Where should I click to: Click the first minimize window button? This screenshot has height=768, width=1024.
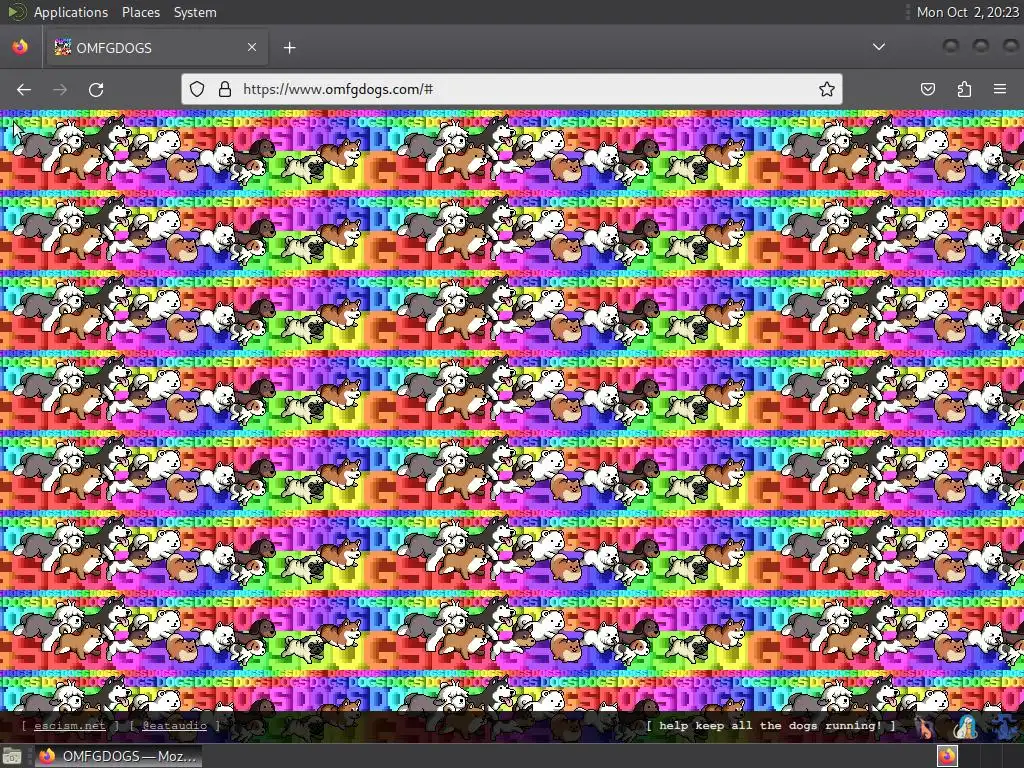tap(951, 46)
